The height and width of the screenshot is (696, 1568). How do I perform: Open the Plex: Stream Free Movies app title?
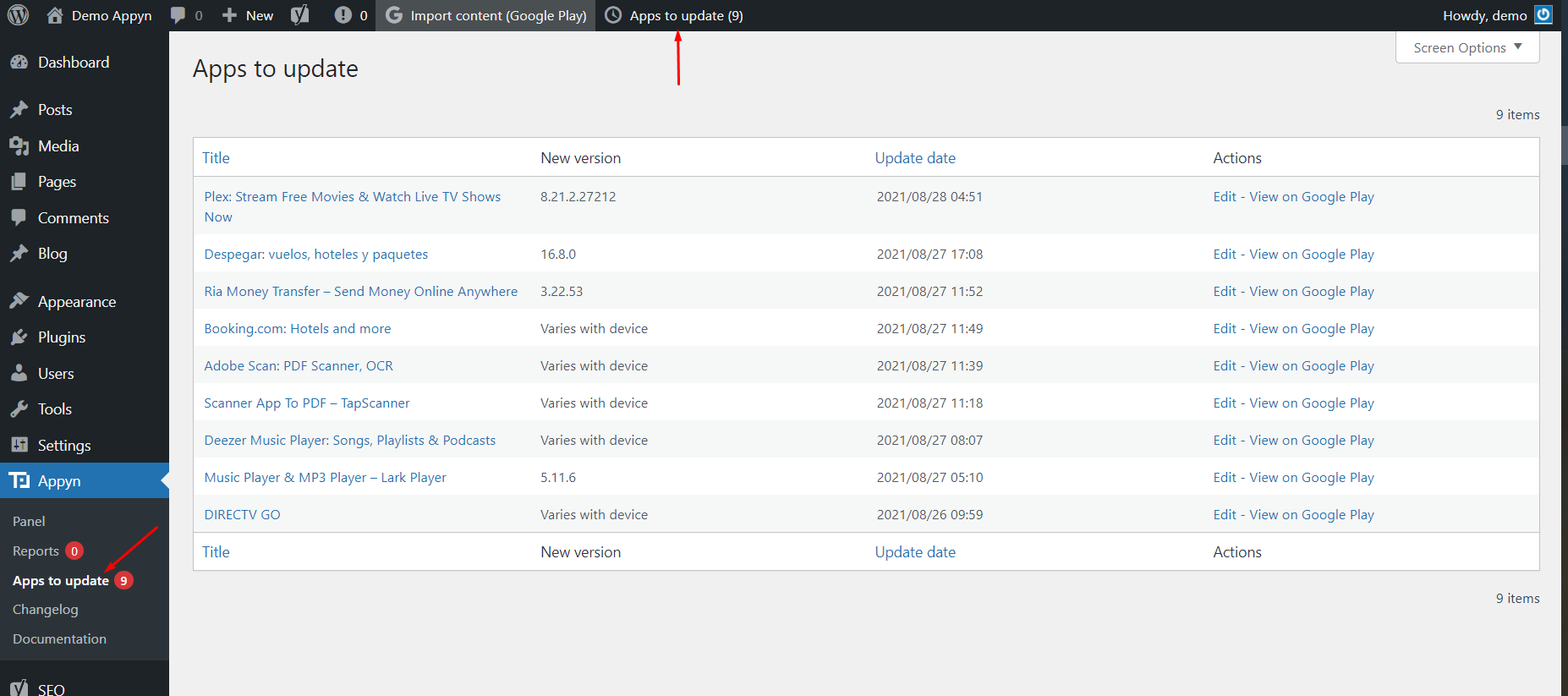point(352,206)
